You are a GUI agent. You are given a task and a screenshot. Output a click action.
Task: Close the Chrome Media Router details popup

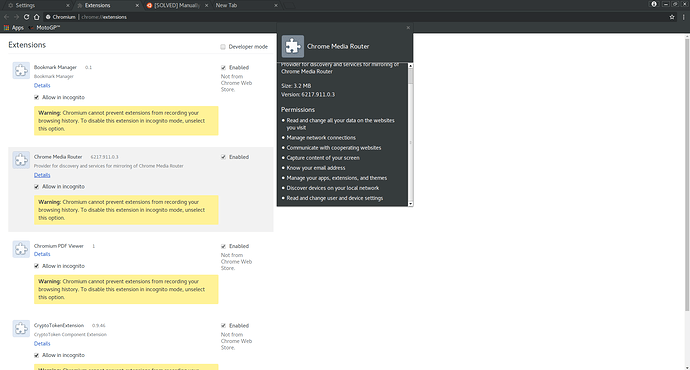click(408, 28)
